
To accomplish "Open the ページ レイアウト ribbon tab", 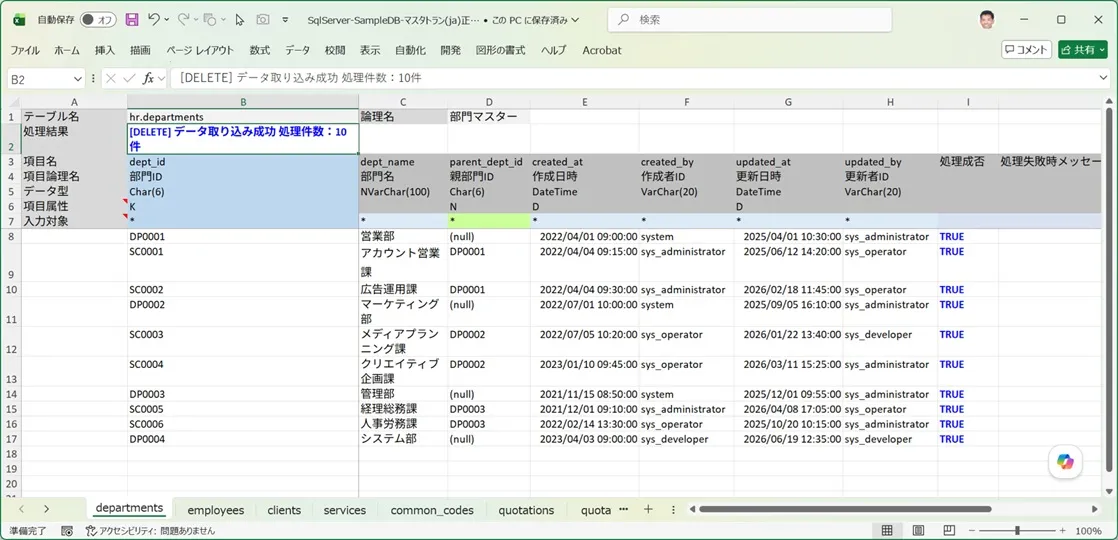I will click(x=200, y=50).
